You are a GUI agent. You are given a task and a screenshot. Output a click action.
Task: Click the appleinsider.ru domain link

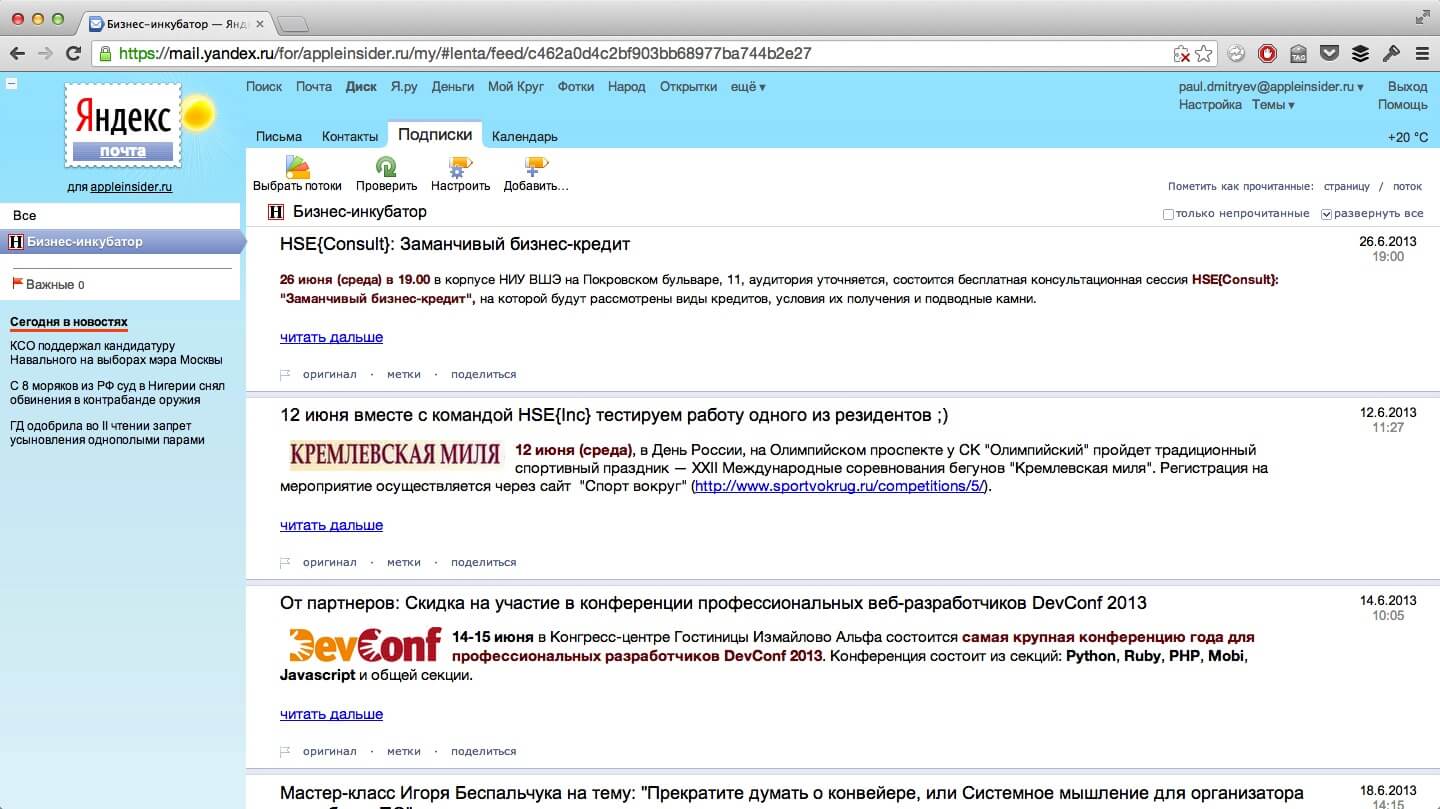pos(131,186)
